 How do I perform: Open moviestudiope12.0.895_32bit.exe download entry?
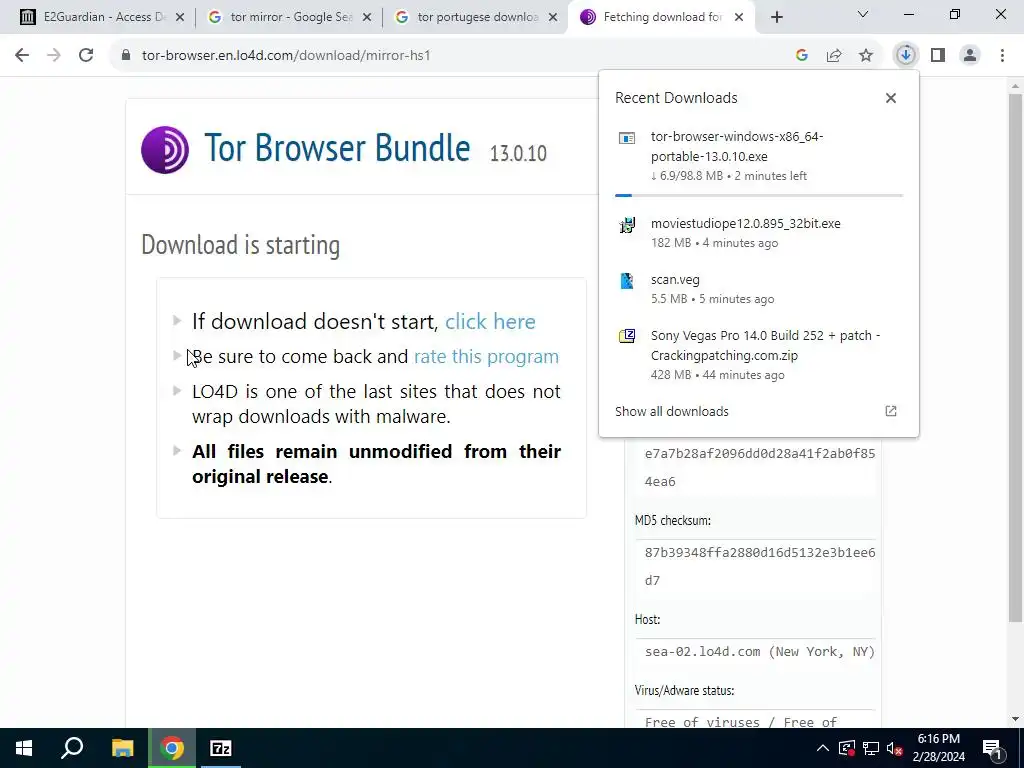click(x=759, y=232)
